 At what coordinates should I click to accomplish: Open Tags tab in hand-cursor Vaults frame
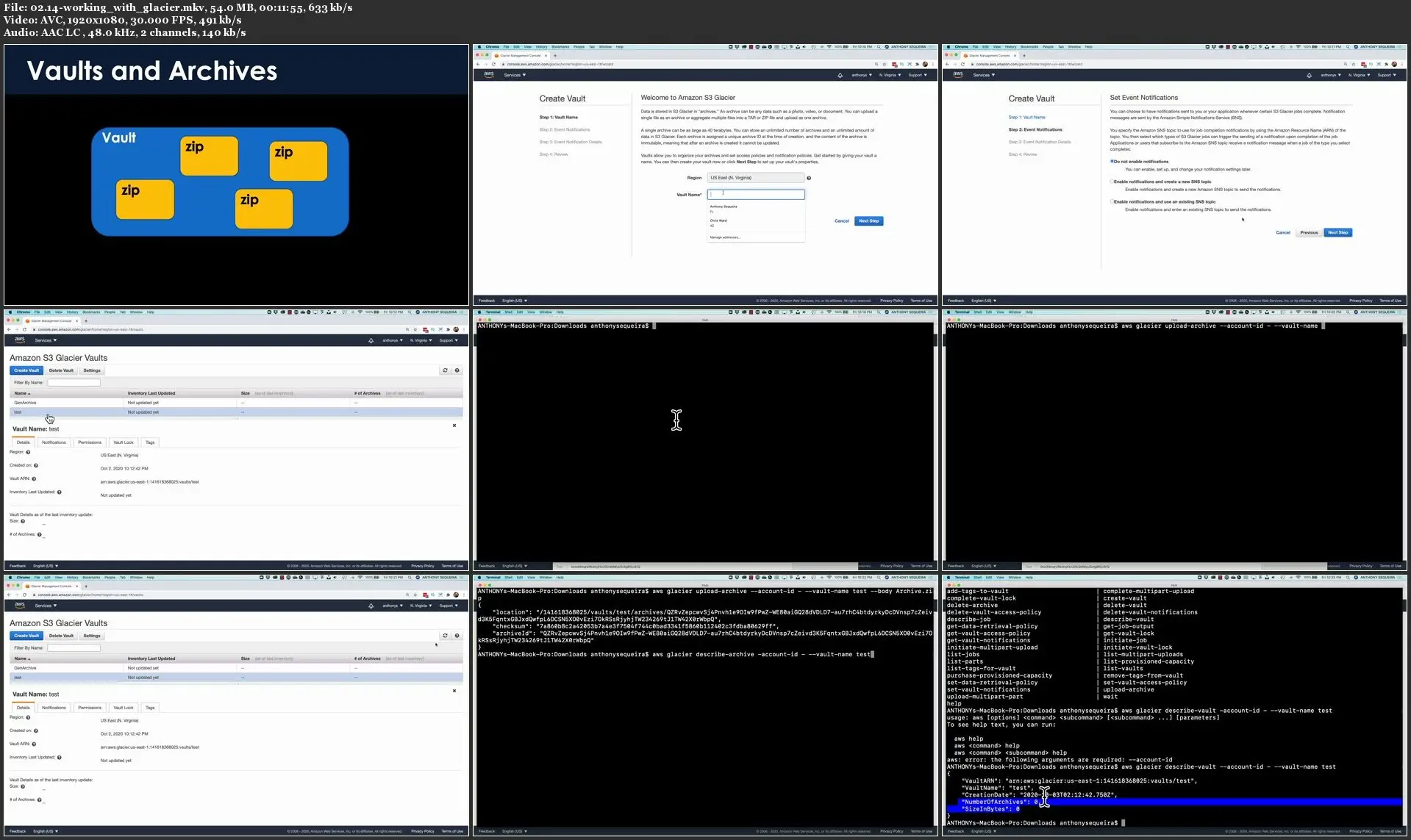tap(150, 442)
